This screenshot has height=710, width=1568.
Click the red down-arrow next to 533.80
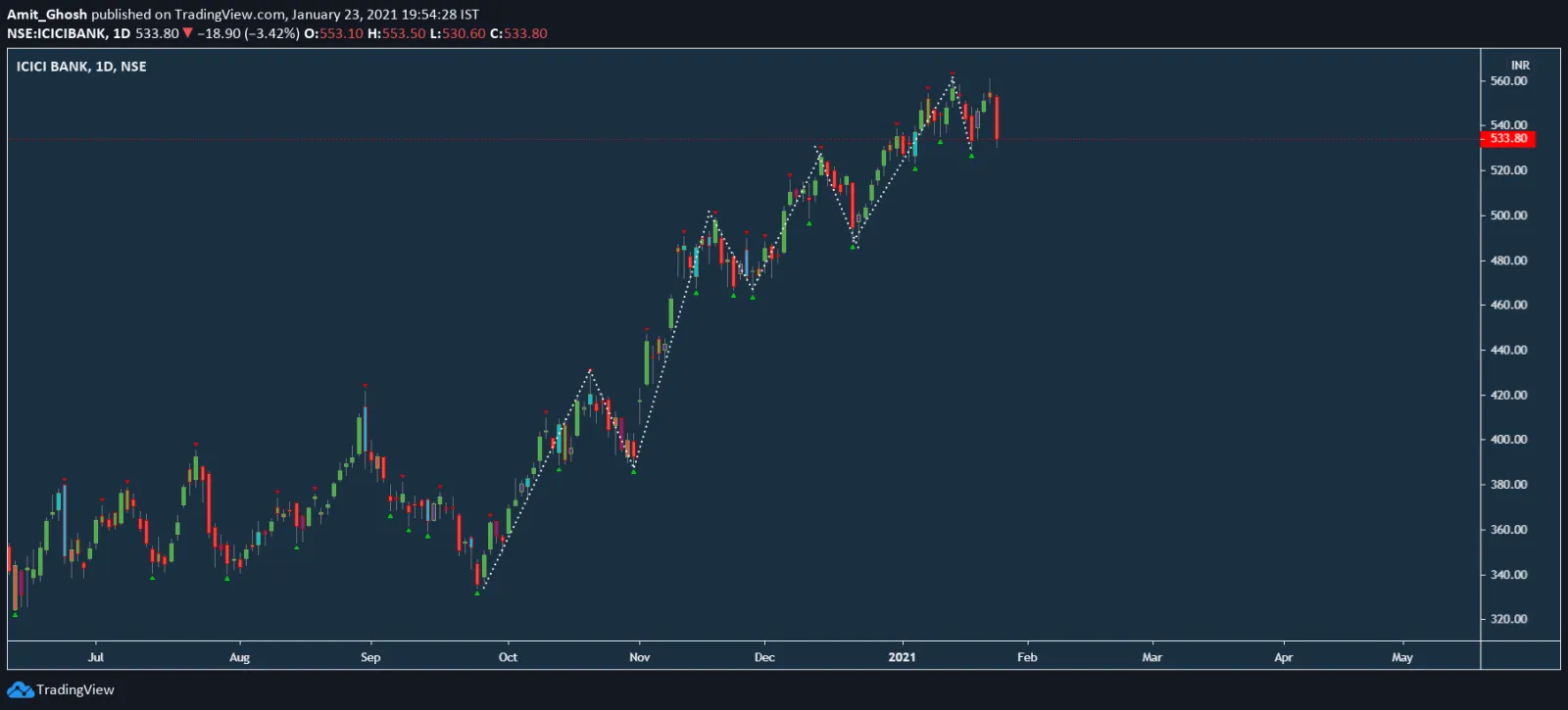pyautogui.click(x=187, y=33)
